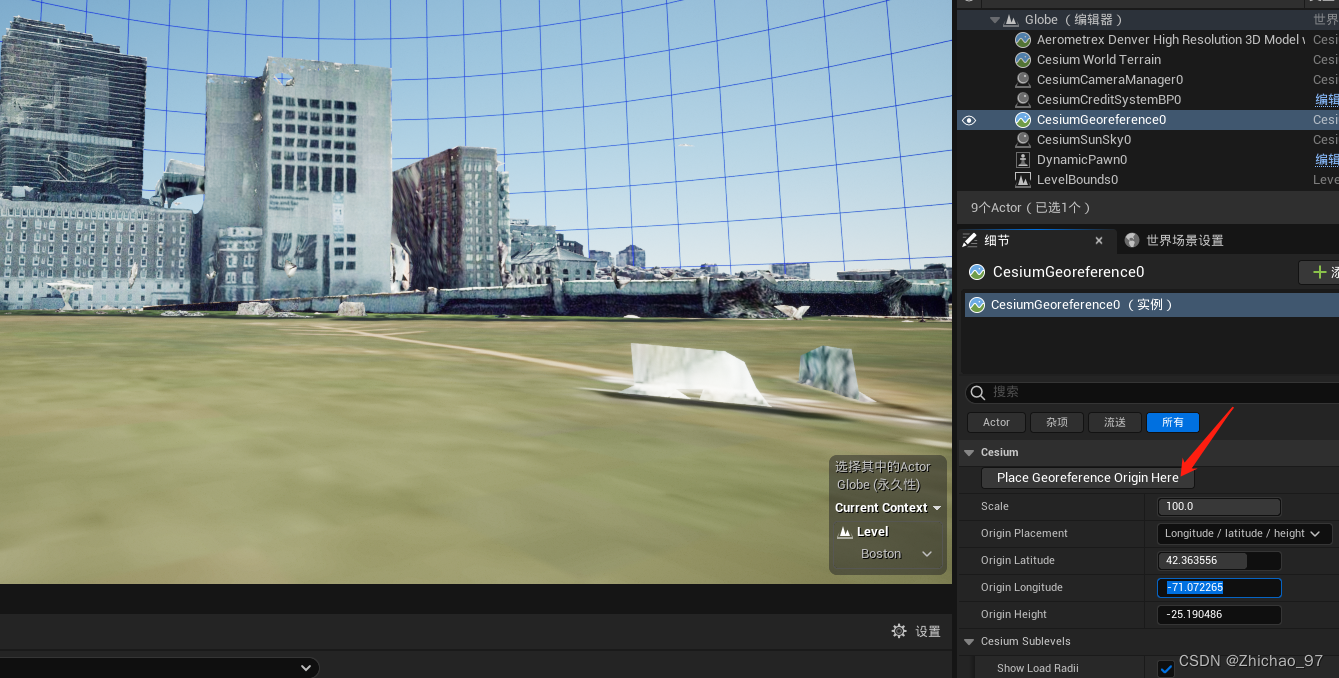The width and height of the screenshot is (1339, 678).
Task: Click the Level icon in Current Context
Action: point(845,532)
